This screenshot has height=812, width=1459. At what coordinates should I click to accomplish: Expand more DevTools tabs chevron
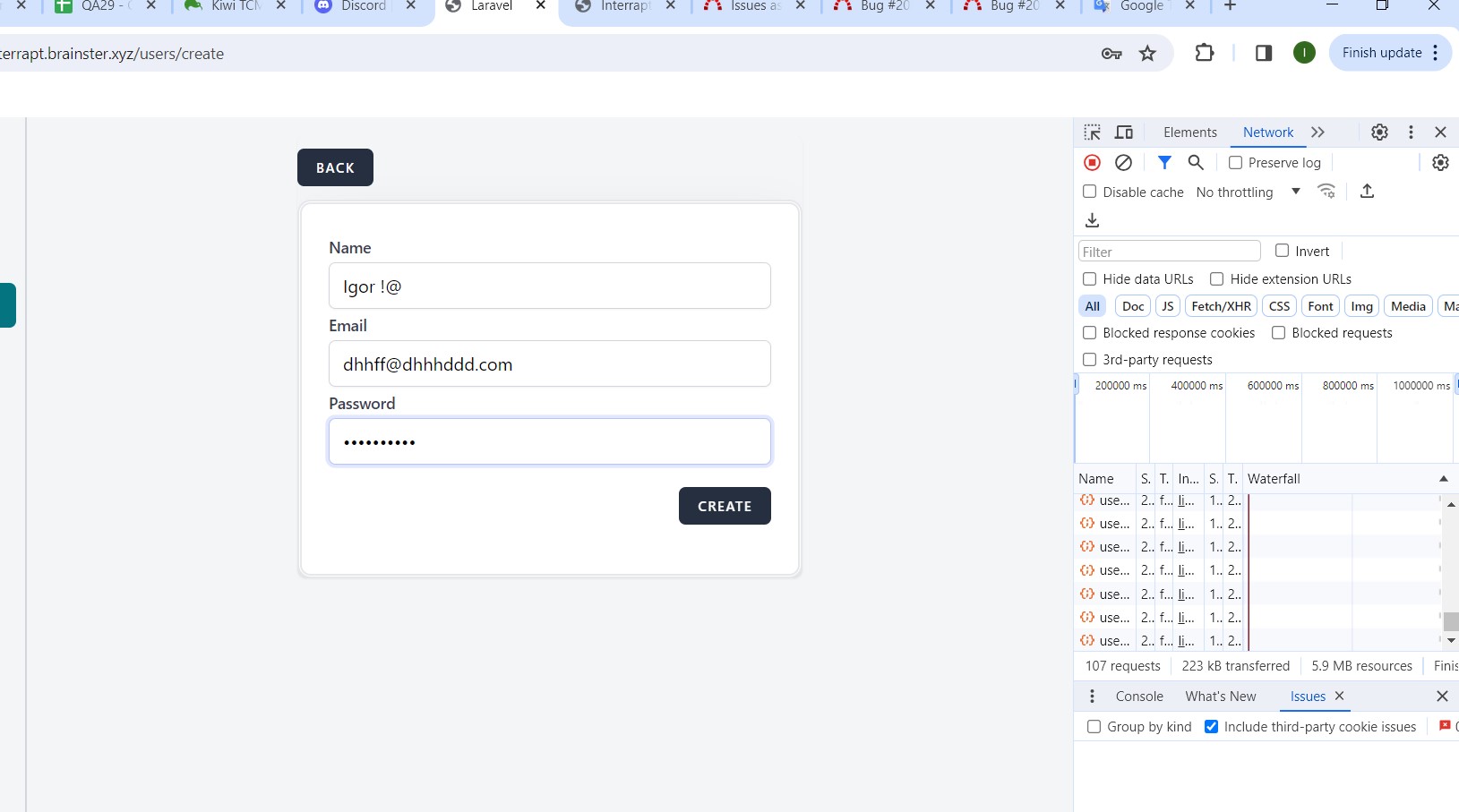(x=1317, y=132)
